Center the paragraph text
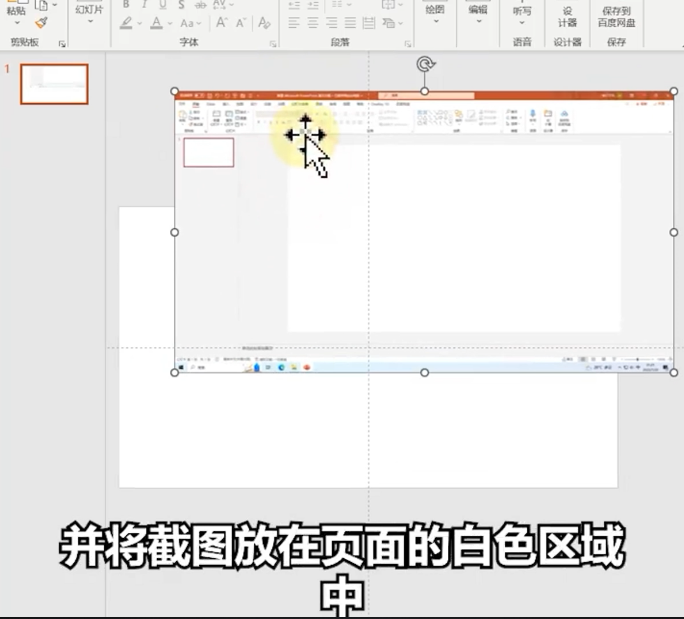The height and width of the screenshot is (619, 684). click(313, 23)
